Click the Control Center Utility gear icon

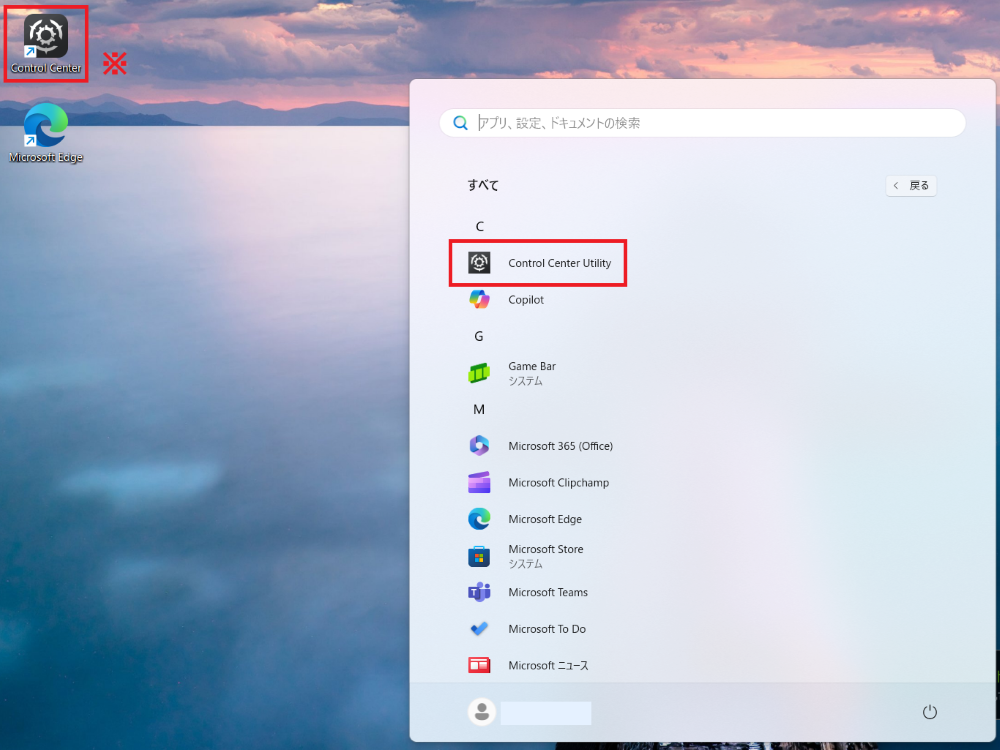pos(479,262)
